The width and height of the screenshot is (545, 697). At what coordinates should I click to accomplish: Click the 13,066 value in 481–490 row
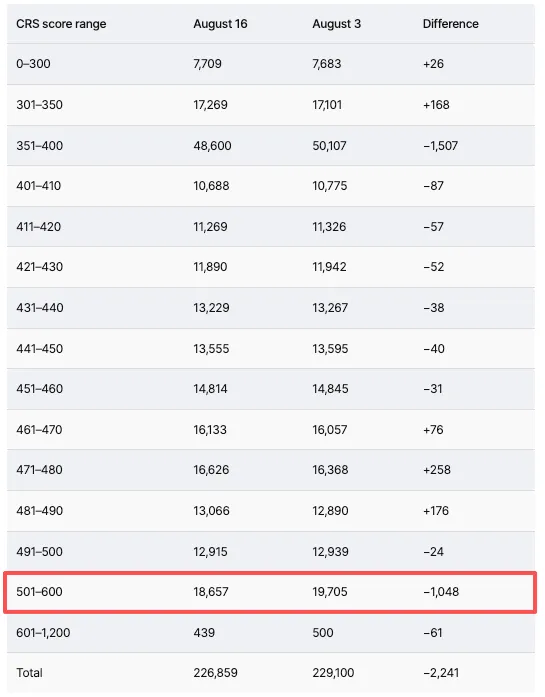pos(212,510)
